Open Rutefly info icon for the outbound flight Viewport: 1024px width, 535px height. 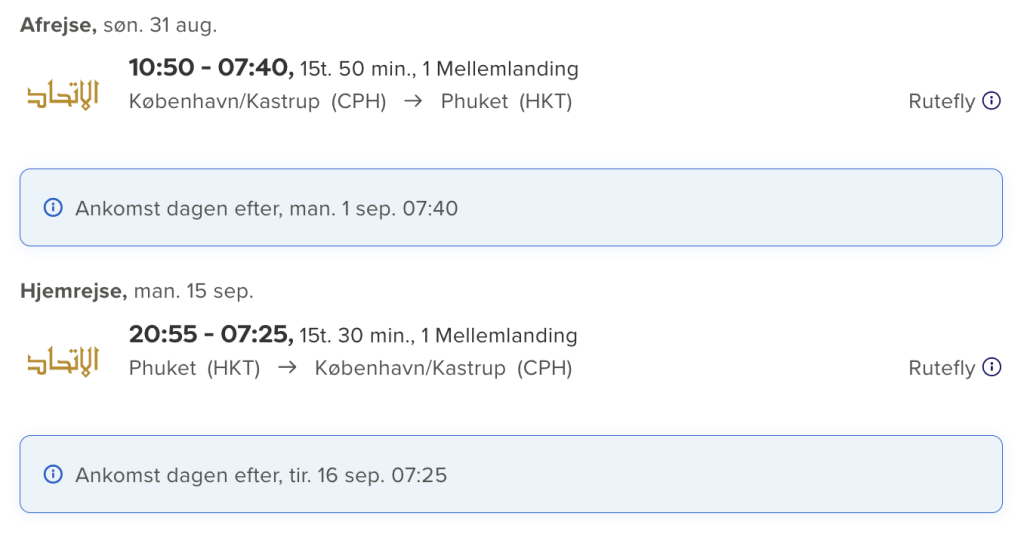click(x=991, y=101)
